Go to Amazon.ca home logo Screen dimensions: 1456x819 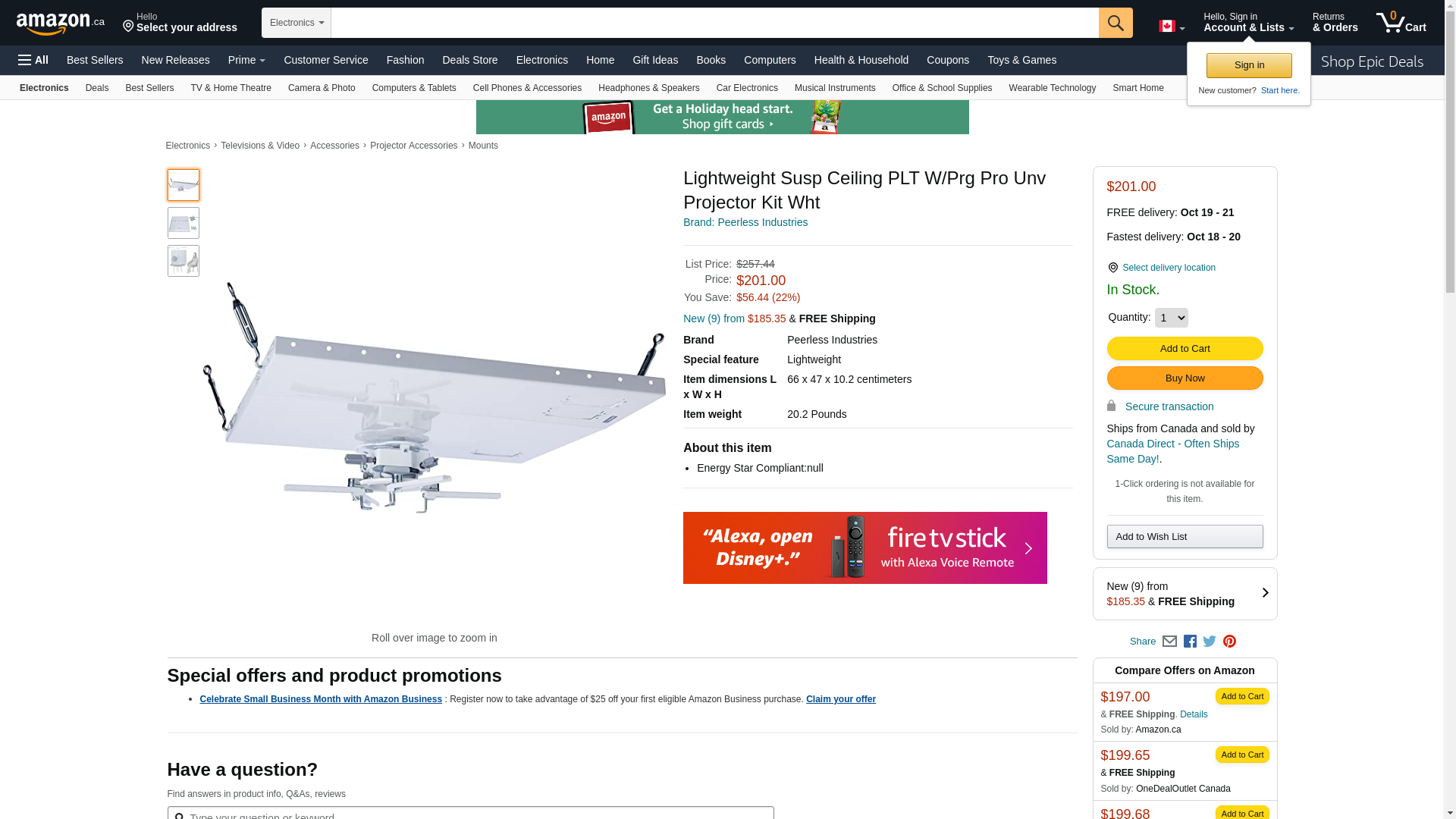coord(61,24)
